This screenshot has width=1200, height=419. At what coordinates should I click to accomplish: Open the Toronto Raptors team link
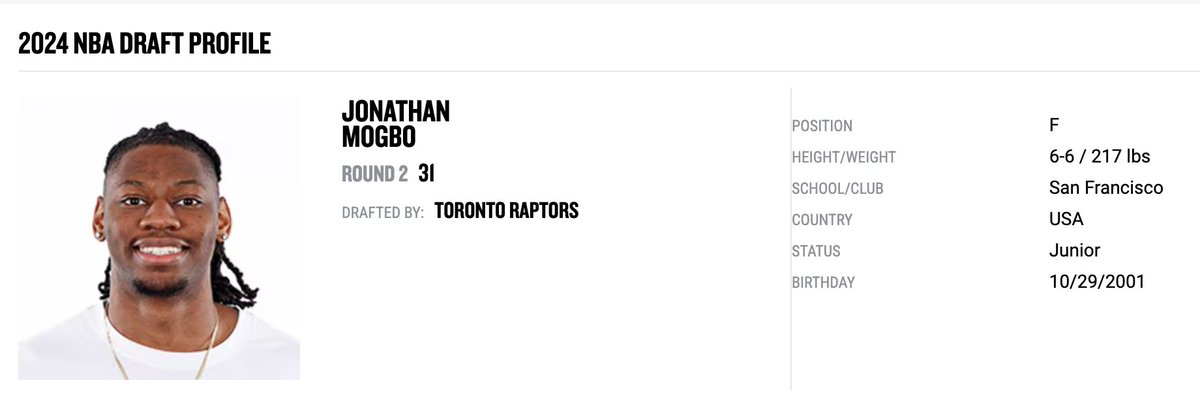[x=507, y=211]
